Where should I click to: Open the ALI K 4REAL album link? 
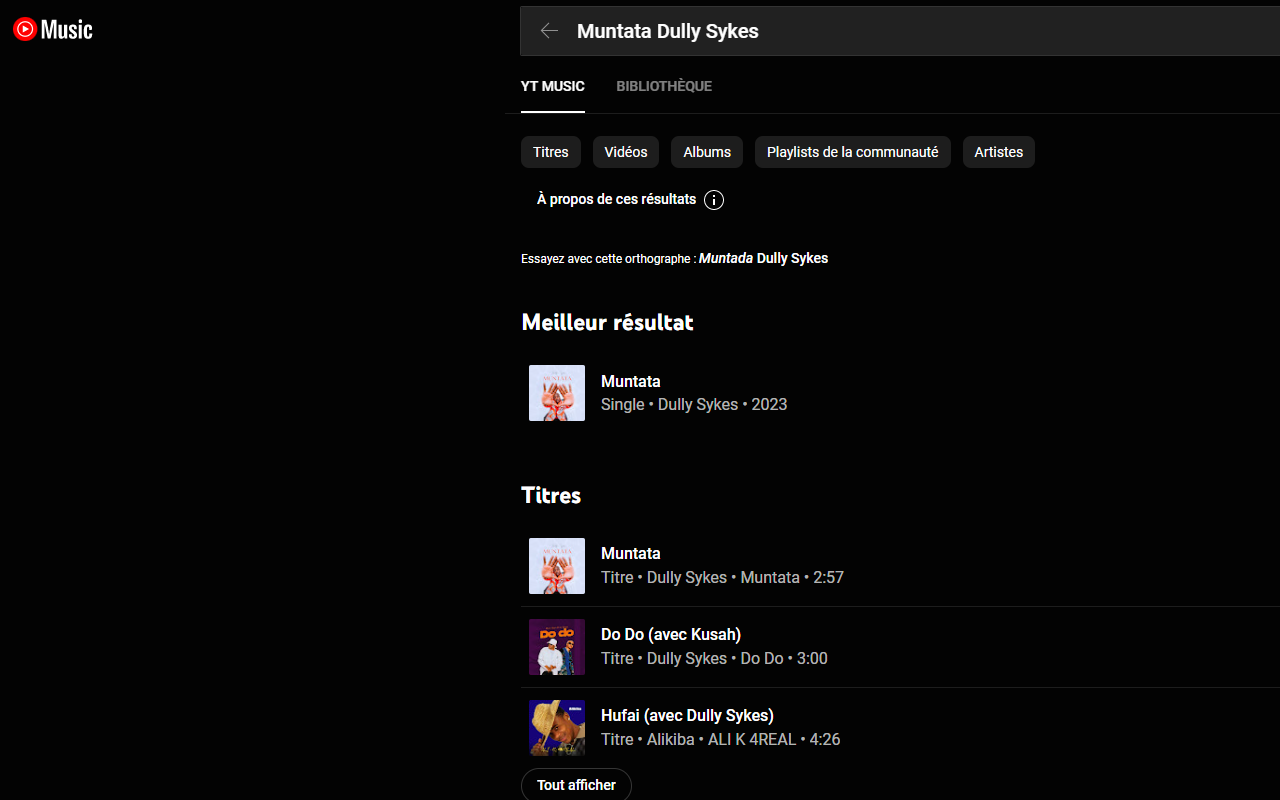coord(752,739)
